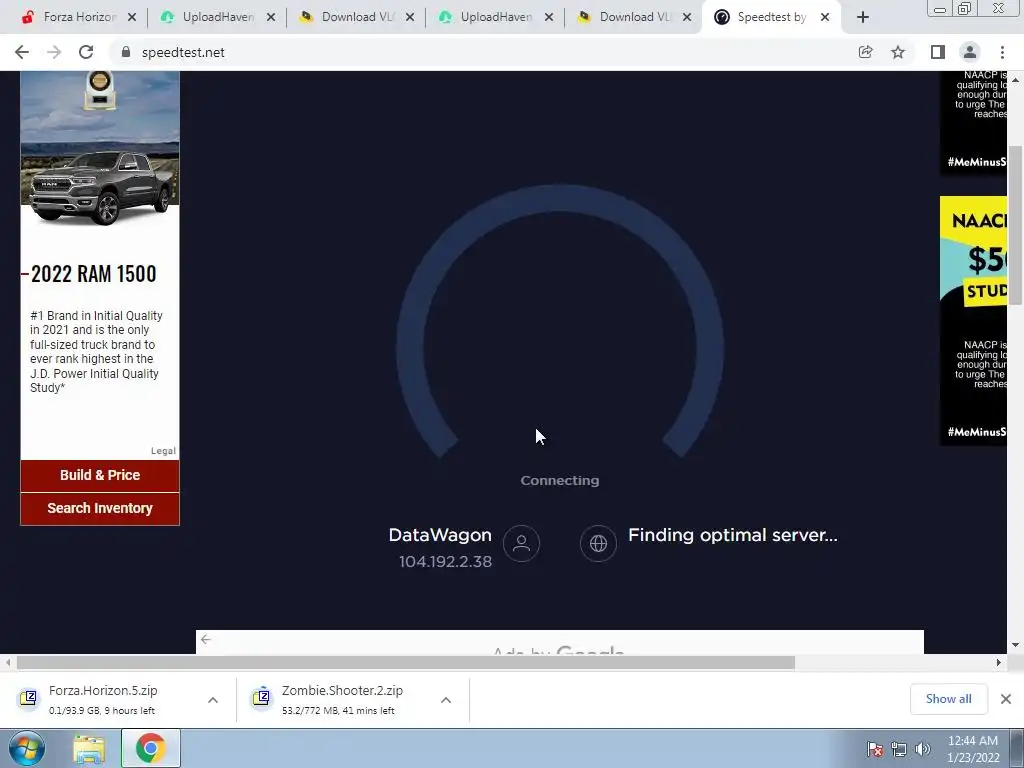
Task: Click the IP address 104.192.2.38
Action: point(445,562)
